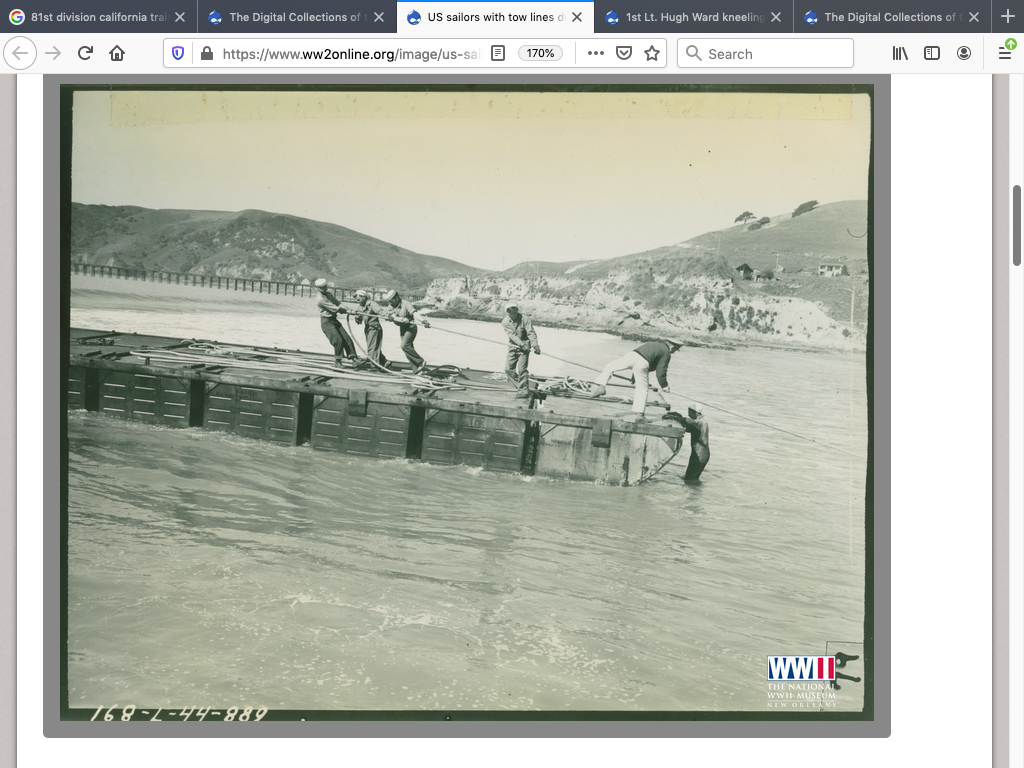Go to the browser home page
This screenshot has width=1024, height=768.
[x=117, y=54]
